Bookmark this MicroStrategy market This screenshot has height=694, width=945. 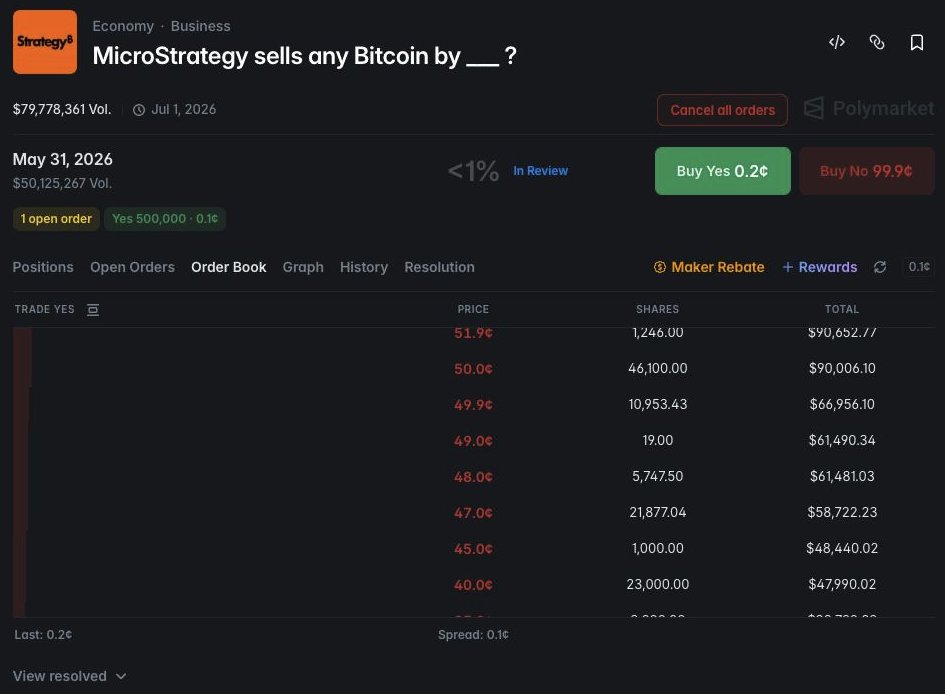(917, 42)
